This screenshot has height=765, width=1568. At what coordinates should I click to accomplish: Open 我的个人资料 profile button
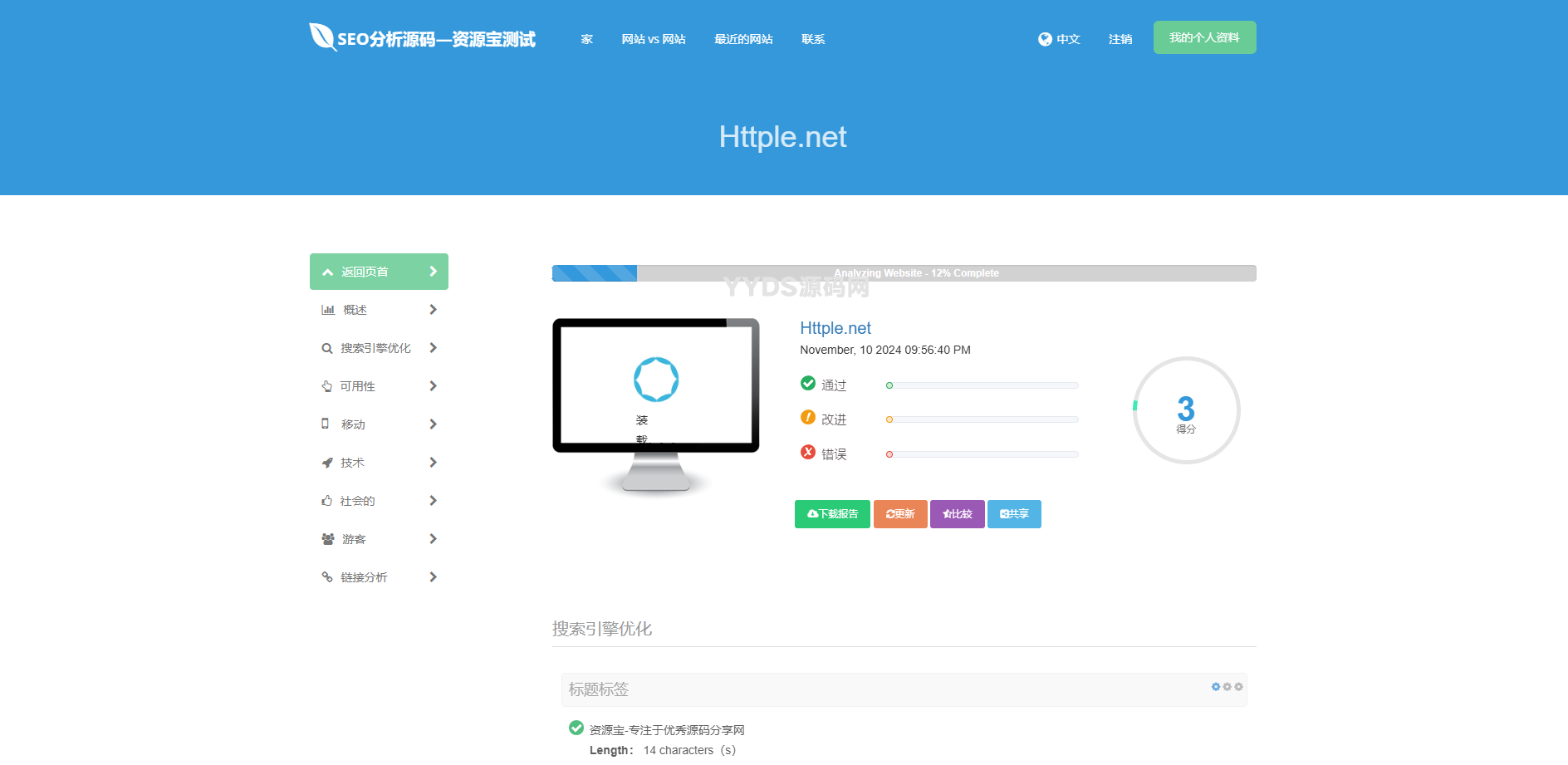pos(1204,37)
